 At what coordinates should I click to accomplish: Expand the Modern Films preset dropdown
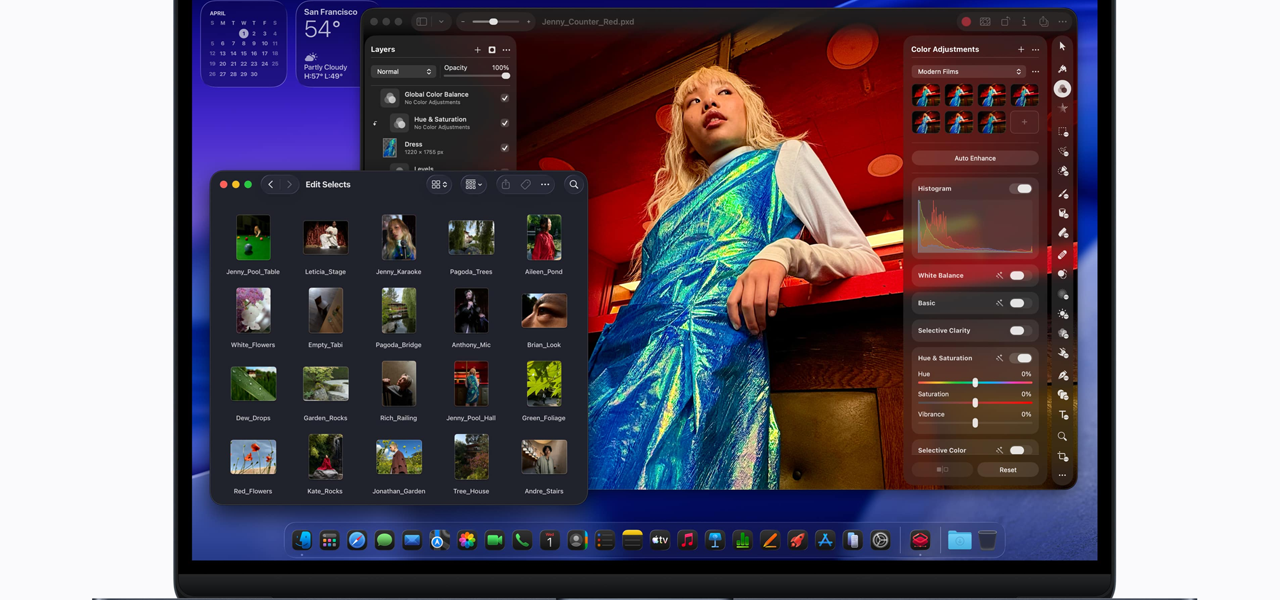click(x=968, y=72)
